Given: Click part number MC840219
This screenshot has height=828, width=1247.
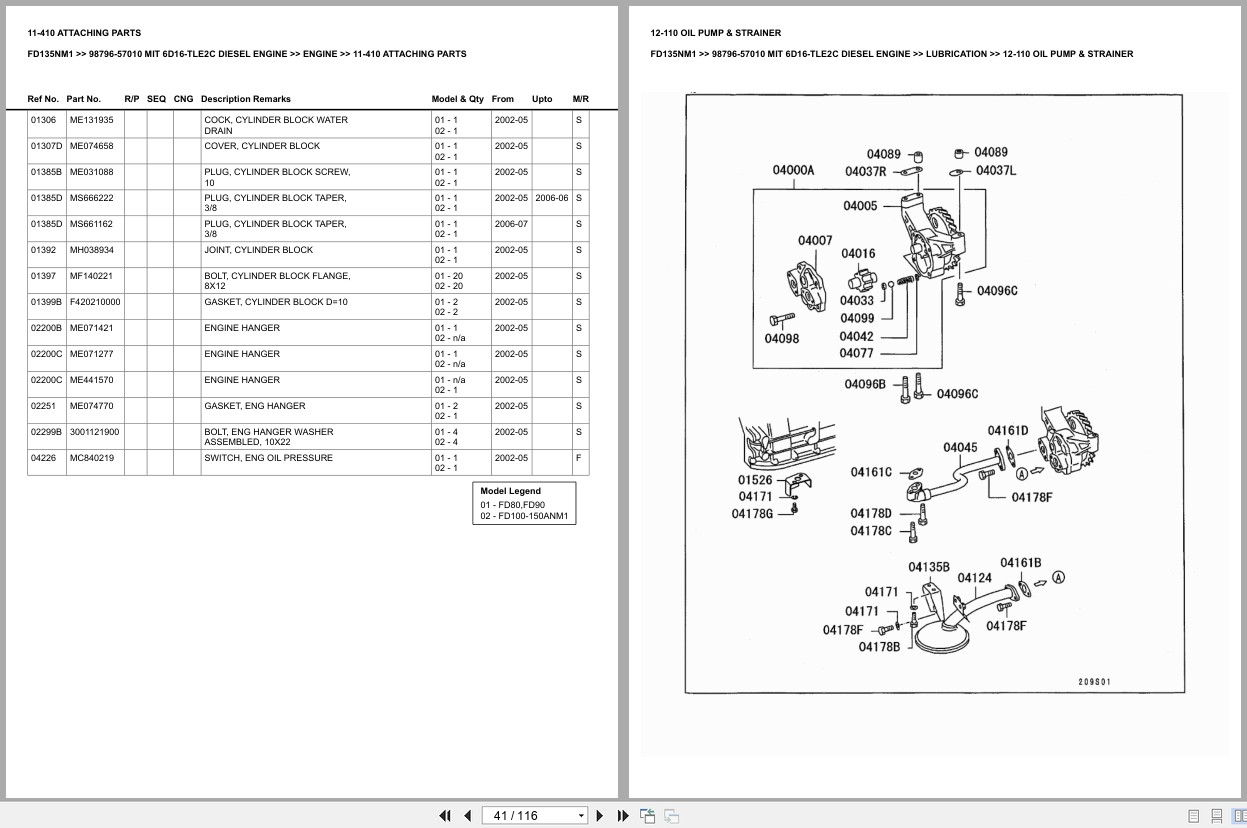Looking at the screenshot, I should pyautogui.click(x=92, y=458).
